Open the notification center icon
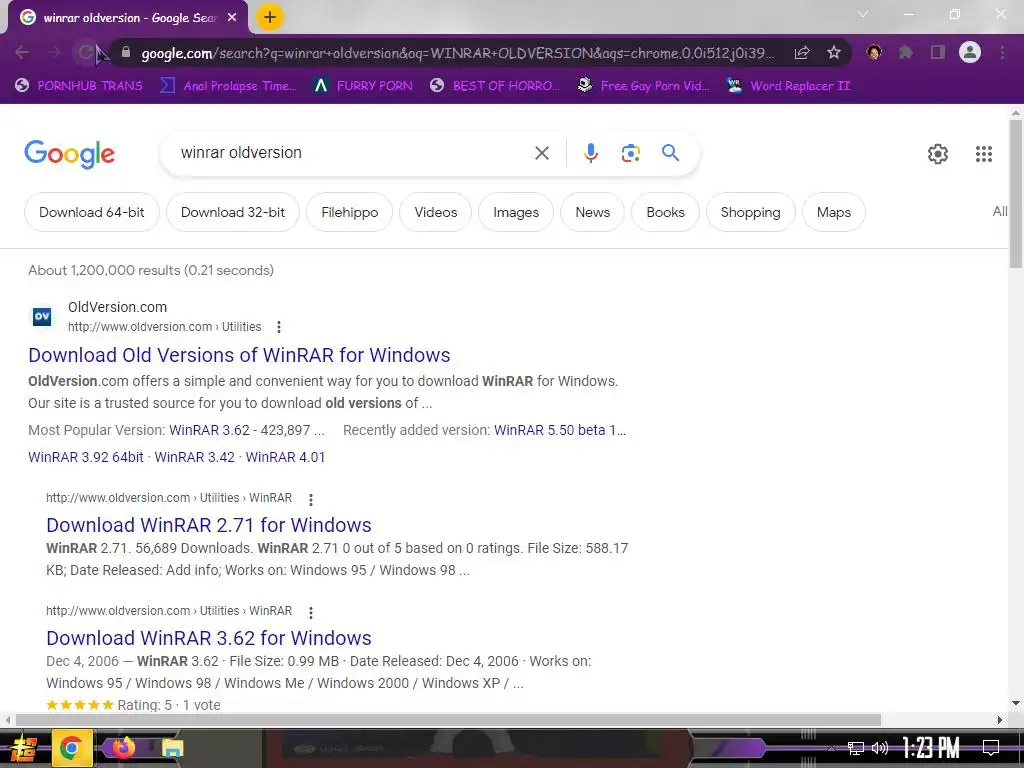The height and width of the screenshot is (768, 1024). tap(991, 748)
